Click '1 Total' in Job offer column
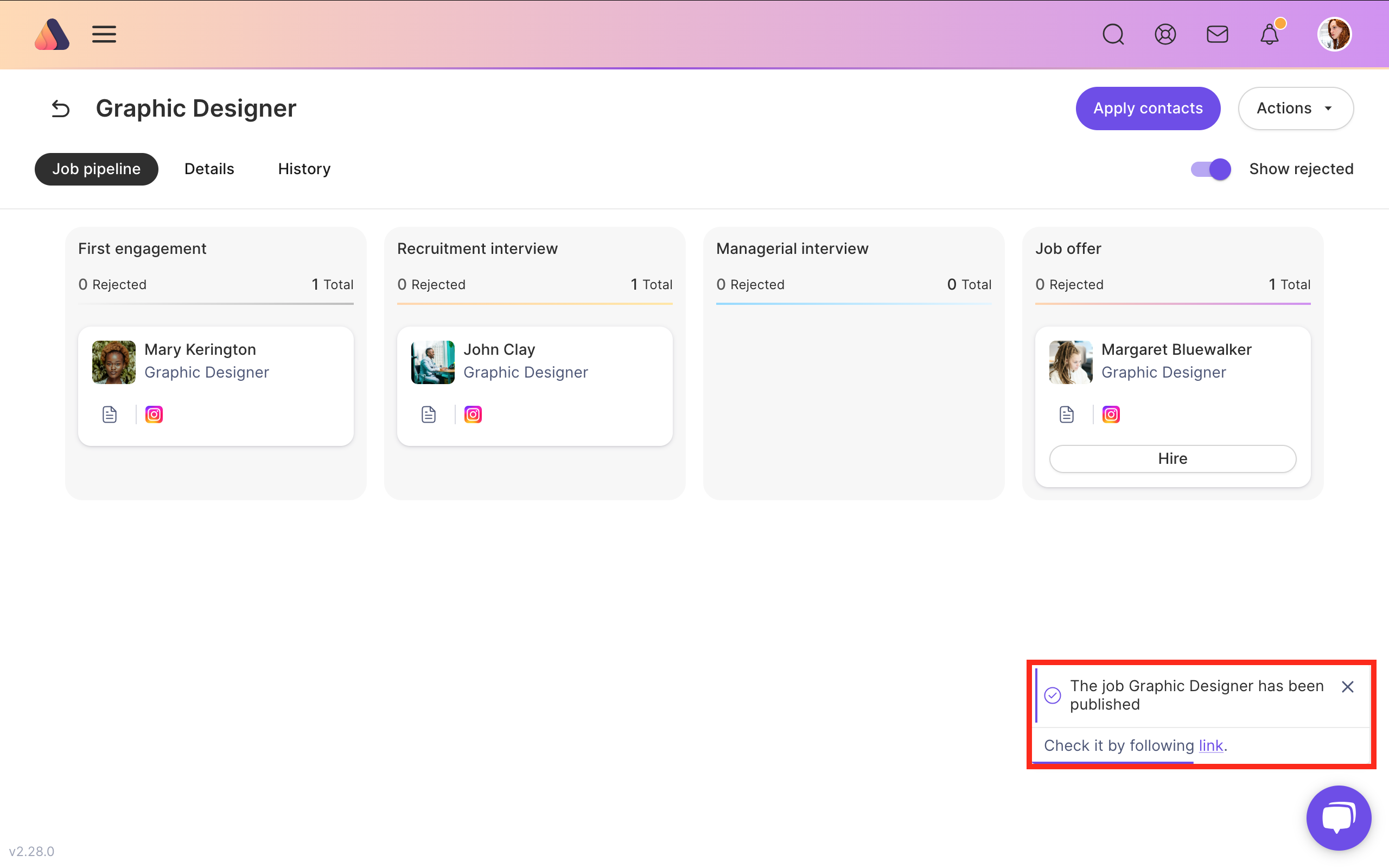Screen dimensions: 1389x868 (1290, 285)
